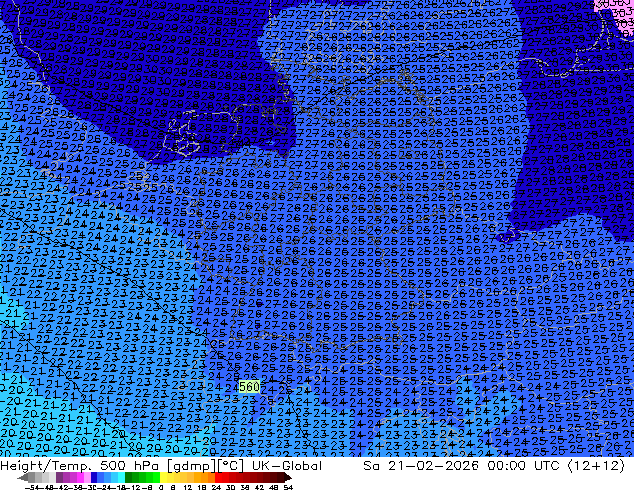This screenshot has width=634, height=490.
Task: Pick the bright red legend swatch
Action: tap(218, 478)
